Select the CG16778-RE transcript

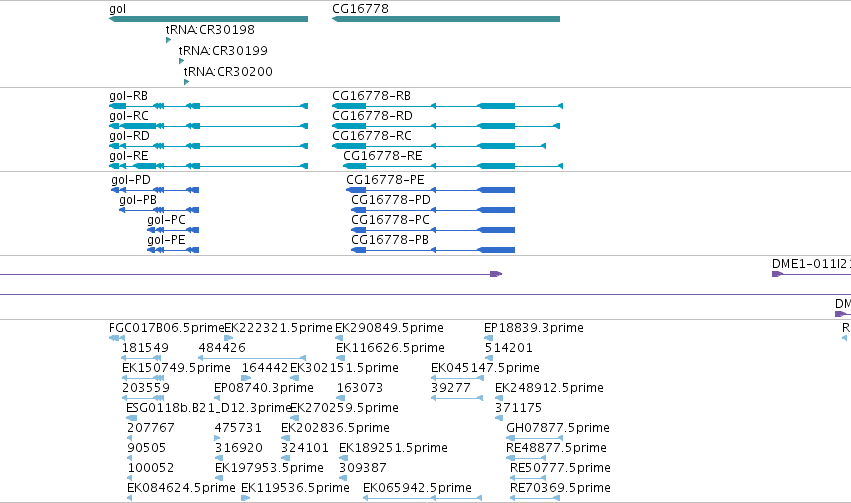coord(453,166)
